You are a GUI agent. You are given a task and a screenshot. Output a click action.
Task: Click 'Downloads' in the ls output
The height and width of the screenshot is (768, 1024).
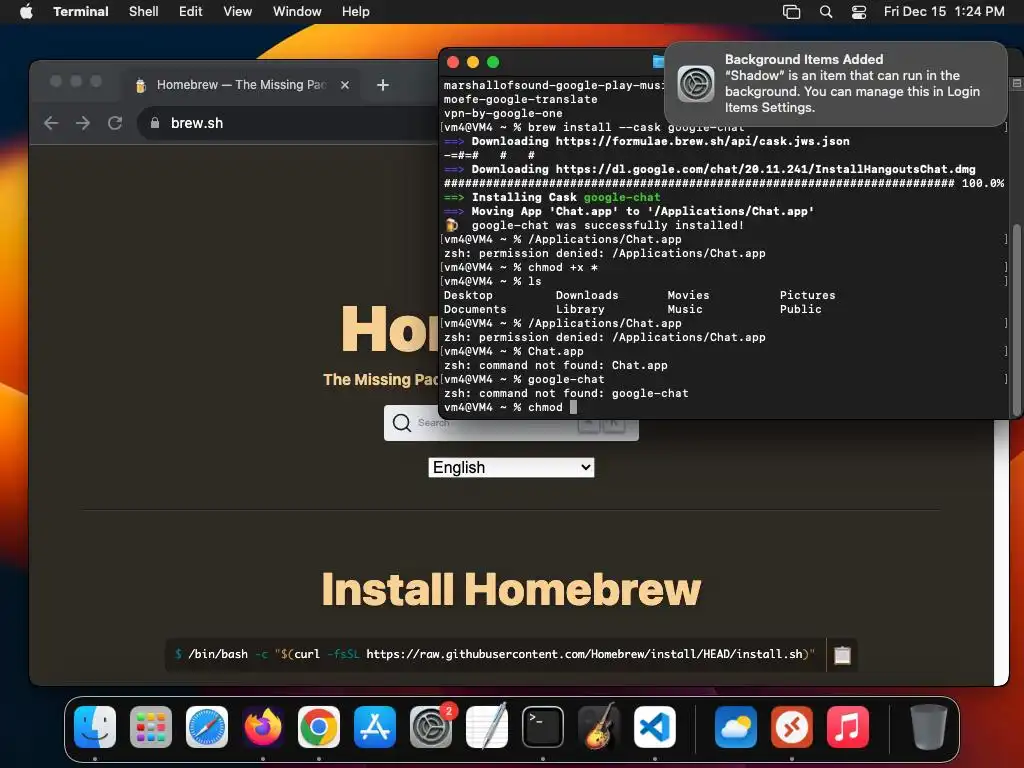click(x=587, y=295)
